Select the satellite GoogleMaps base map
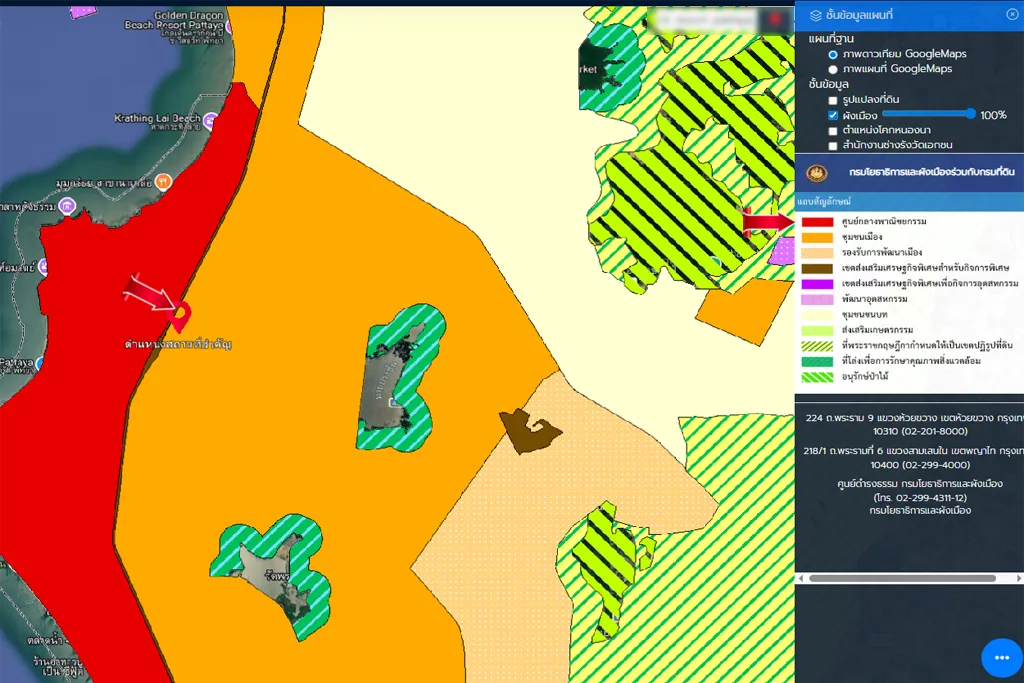Viewport: 1024px width, 683px height. [833, 54]
